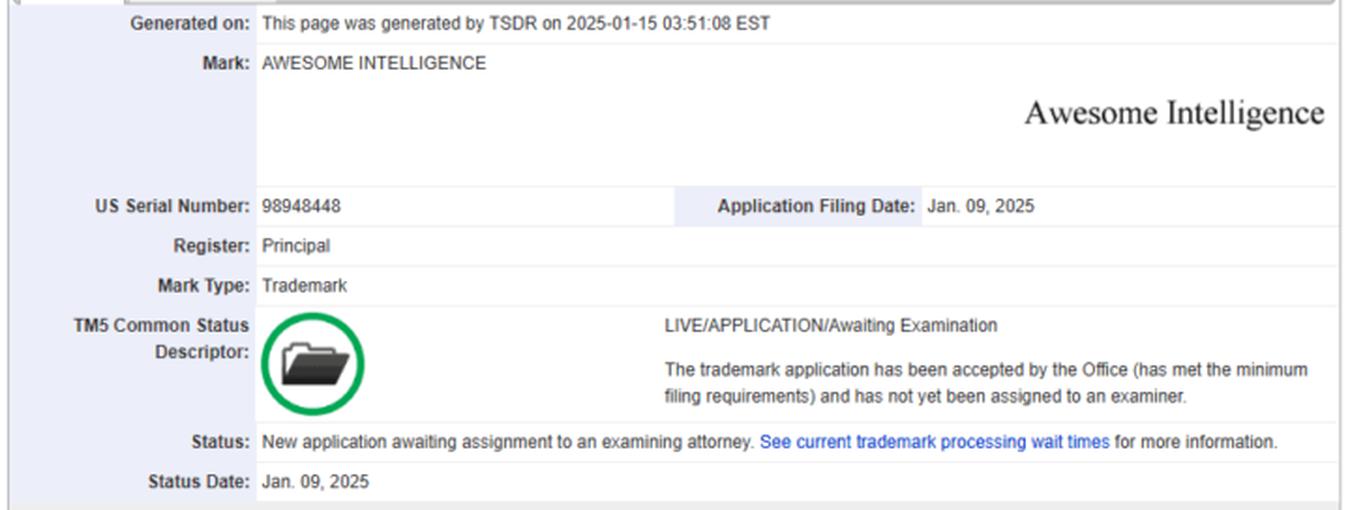Click the TM5 Common Status Descriptor label
The width and height of the screenshot is (1350, 510).
click(161, 339)
